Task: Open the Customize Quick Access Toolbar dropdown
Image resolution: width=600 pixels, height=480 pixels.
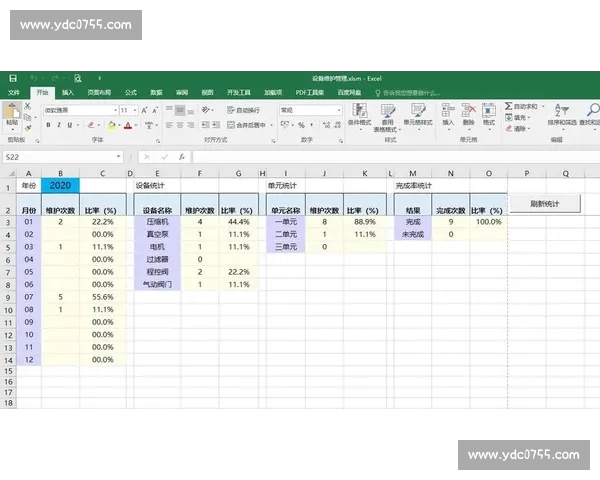Action: tap(99, 78)
